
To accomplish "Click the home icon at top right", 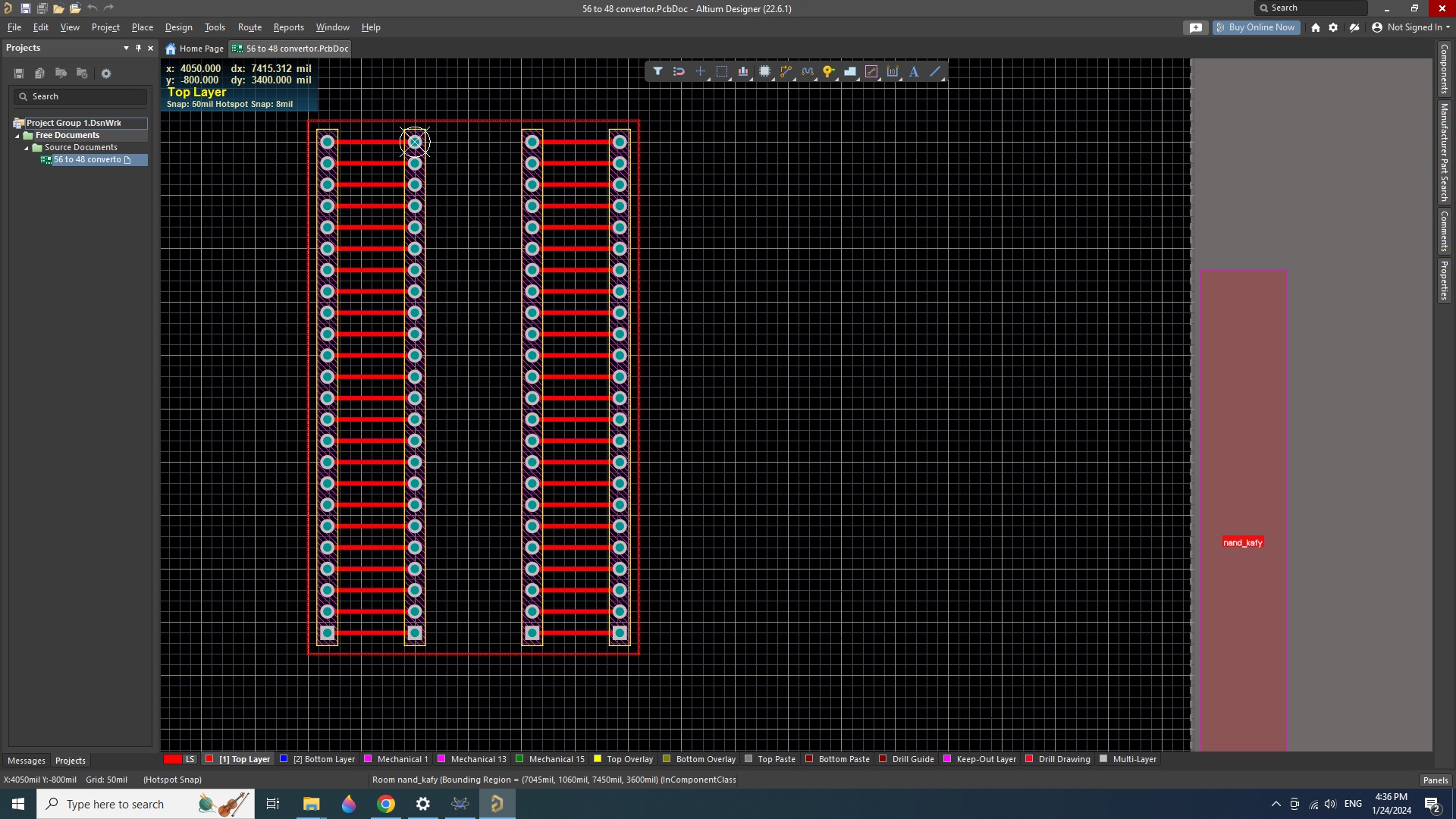I will (1316, 27).
